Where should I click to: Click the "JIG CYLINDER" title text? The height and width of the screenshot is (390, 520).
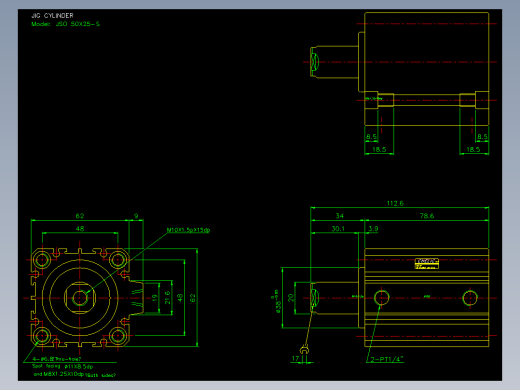tap(52, 16)
